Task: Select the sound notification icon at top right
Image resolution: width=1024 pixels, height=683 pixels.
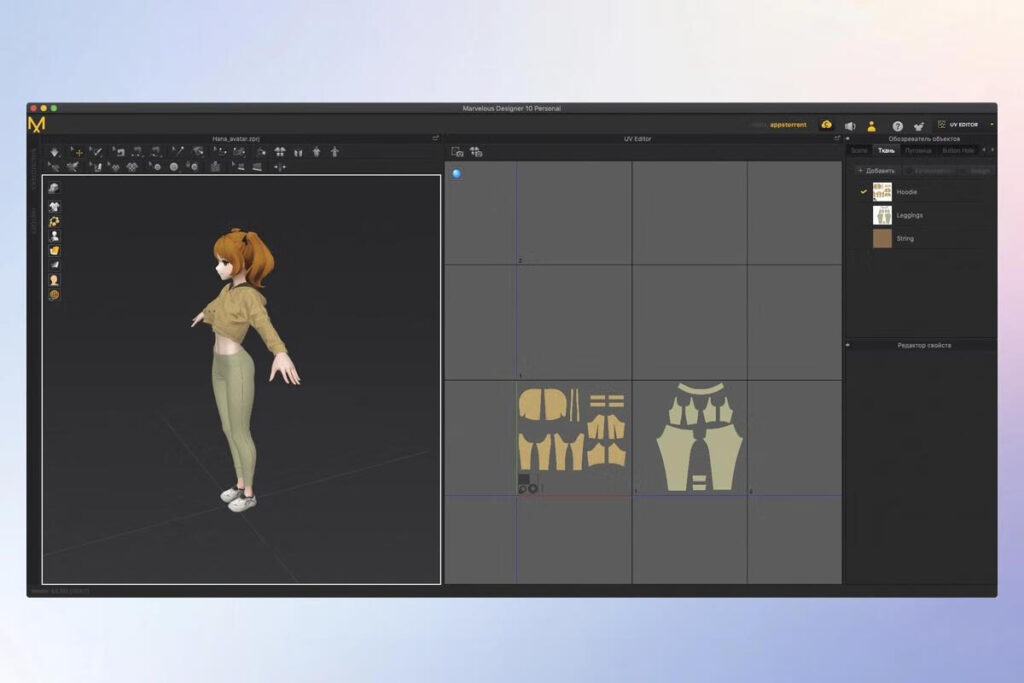Action: pyautogui.click(x=850, y=125)
